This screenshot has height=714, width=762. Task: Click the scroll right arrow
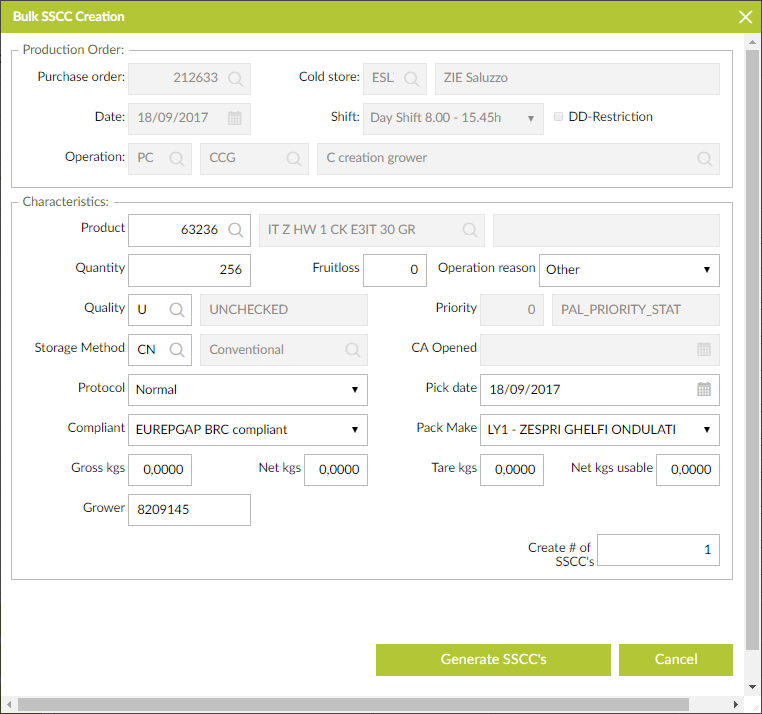click(736, 704)
